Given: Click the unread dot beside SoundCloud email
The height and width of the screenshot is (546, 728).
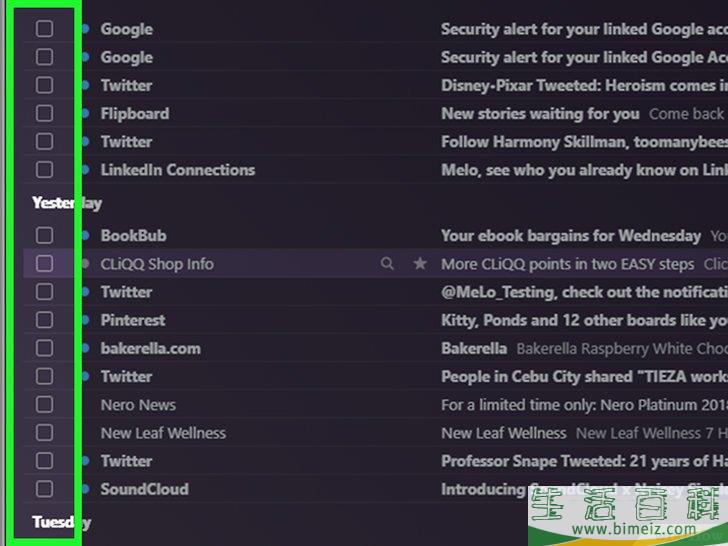Looking at the screenshot, I should [85, 489].
